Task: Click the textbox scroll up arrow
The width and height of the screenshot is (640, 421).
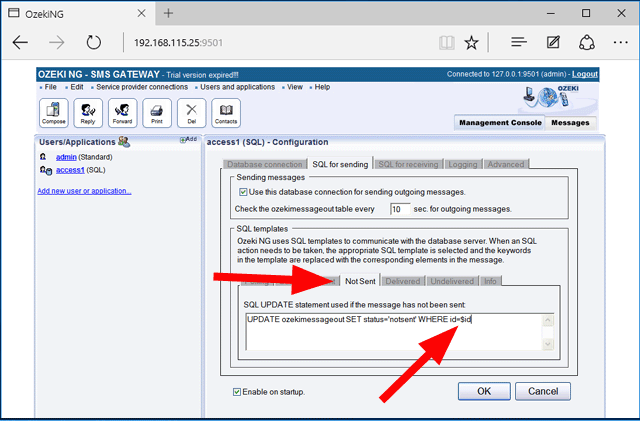Action: coord(548,321)
